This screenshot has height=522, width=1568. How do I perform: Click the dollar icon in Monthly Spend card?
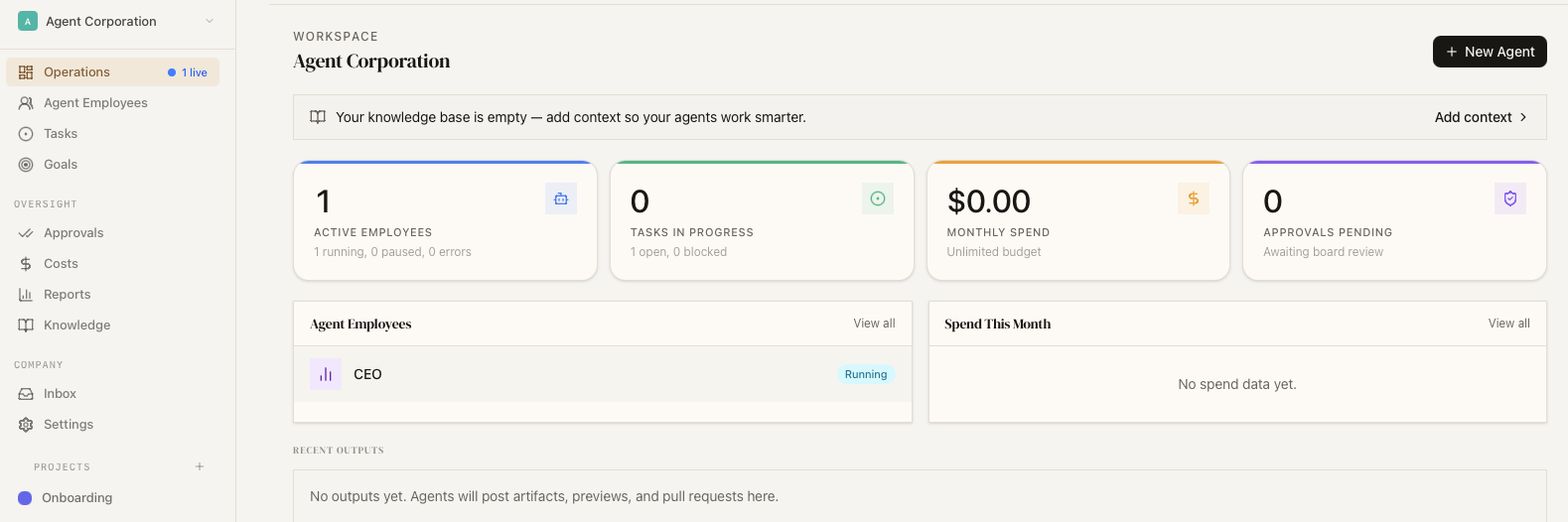[1194, 198]
